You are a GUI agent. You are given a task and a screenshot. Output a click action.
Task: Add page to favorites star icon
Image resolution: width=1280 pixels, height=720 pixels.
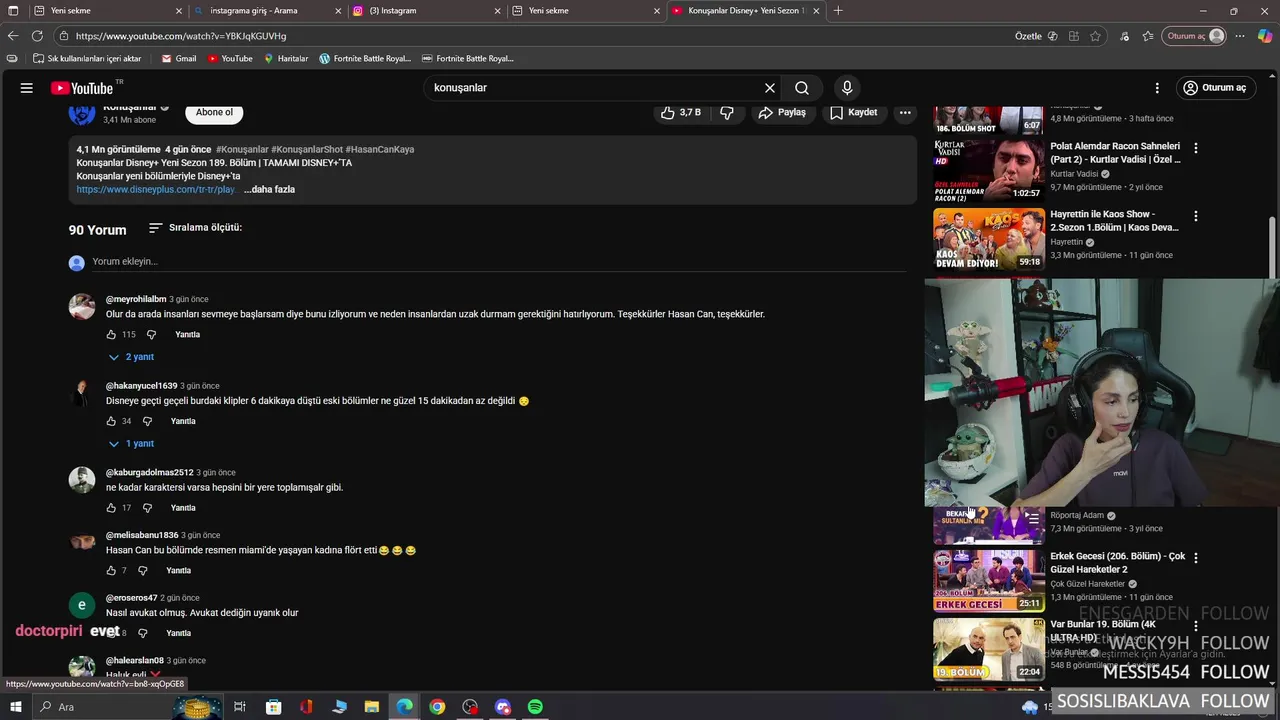1095,36
